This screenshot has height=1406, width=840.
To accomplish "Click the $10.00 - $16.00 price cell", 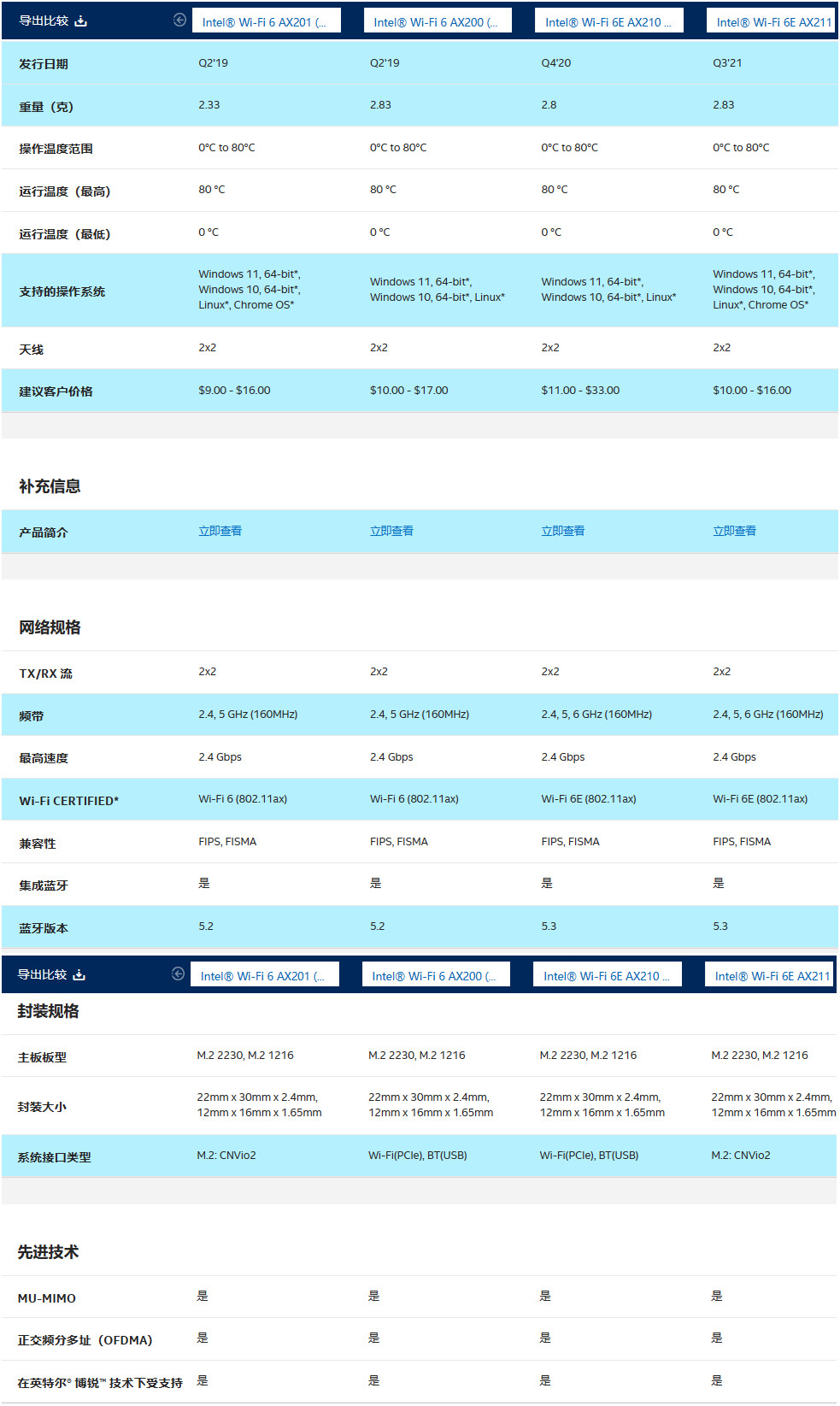I will point(752,391).
